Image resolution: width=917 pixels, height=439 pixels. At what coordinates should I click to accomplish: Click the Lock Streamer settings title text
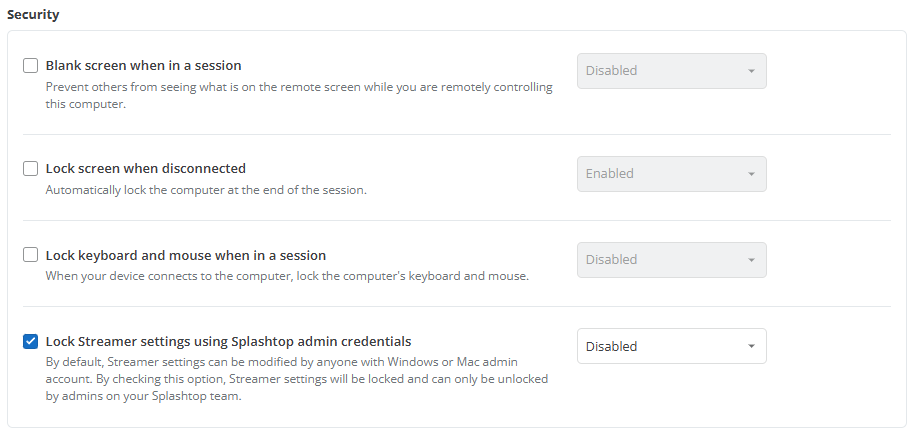229,341
